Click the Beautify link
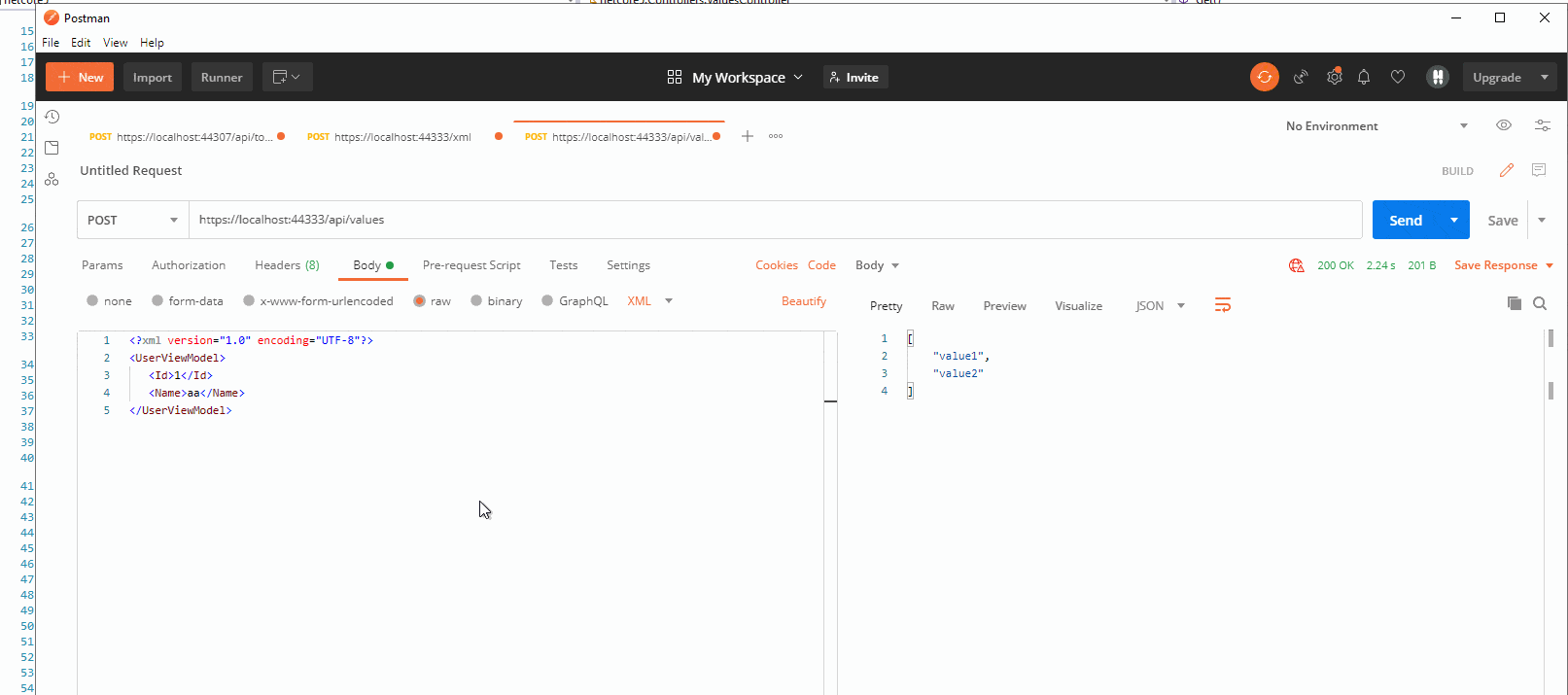The width and height of the screenshot is (1568, 695). 804,300
